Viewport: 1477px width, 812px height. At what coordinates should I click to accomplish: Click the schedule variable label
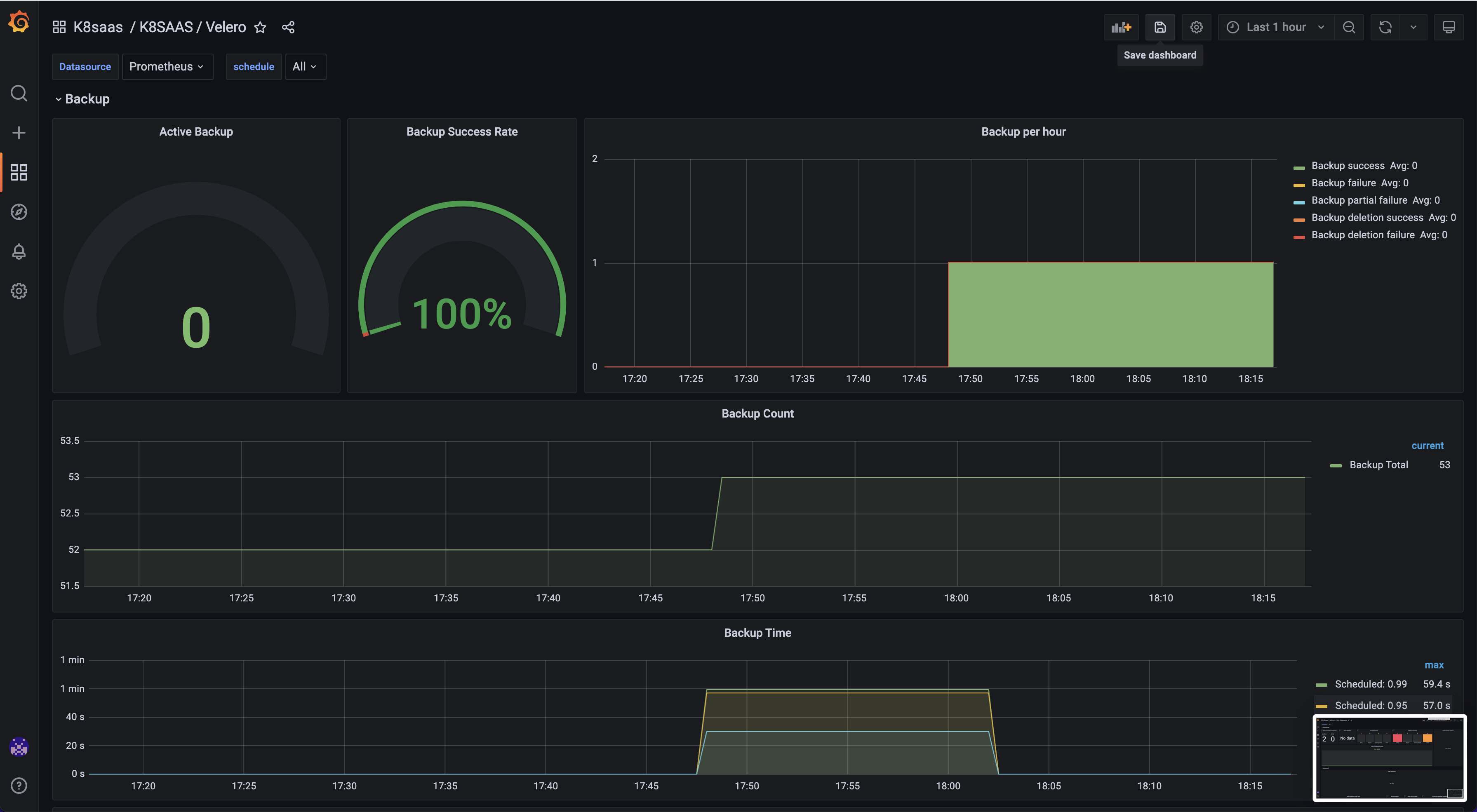click(254, 66)
